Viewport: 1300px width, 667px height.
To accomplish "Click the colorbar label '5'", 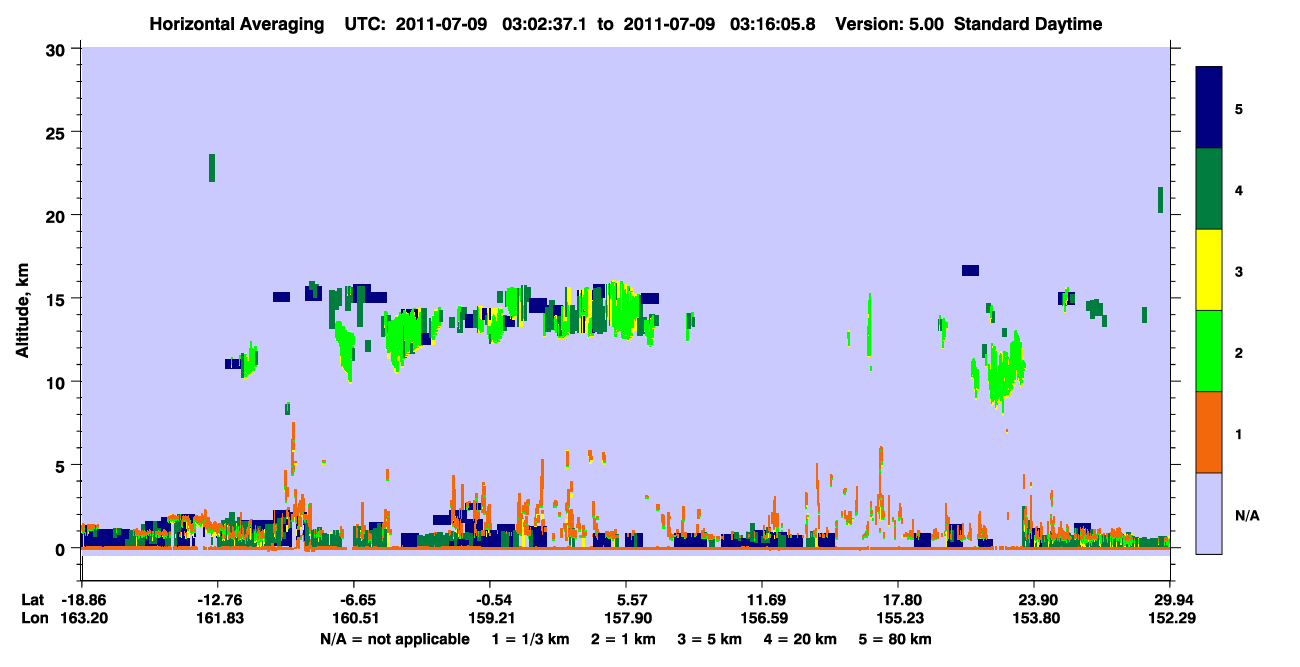I will point(1239,108).
